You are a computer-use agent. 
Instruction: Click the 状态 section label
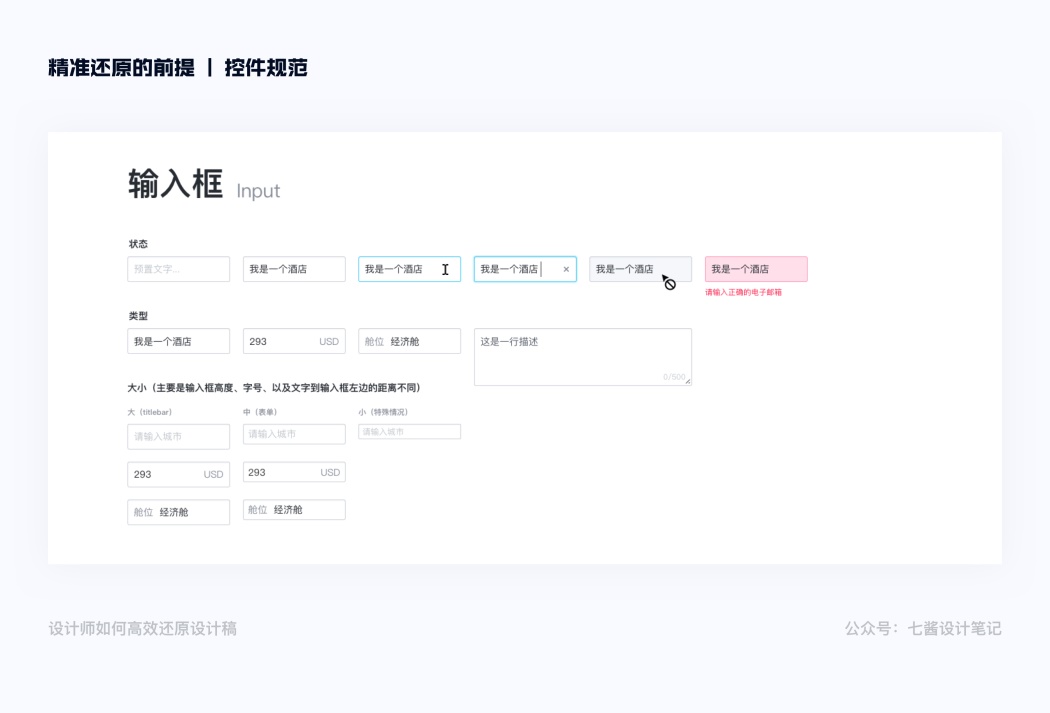[138, 244]
